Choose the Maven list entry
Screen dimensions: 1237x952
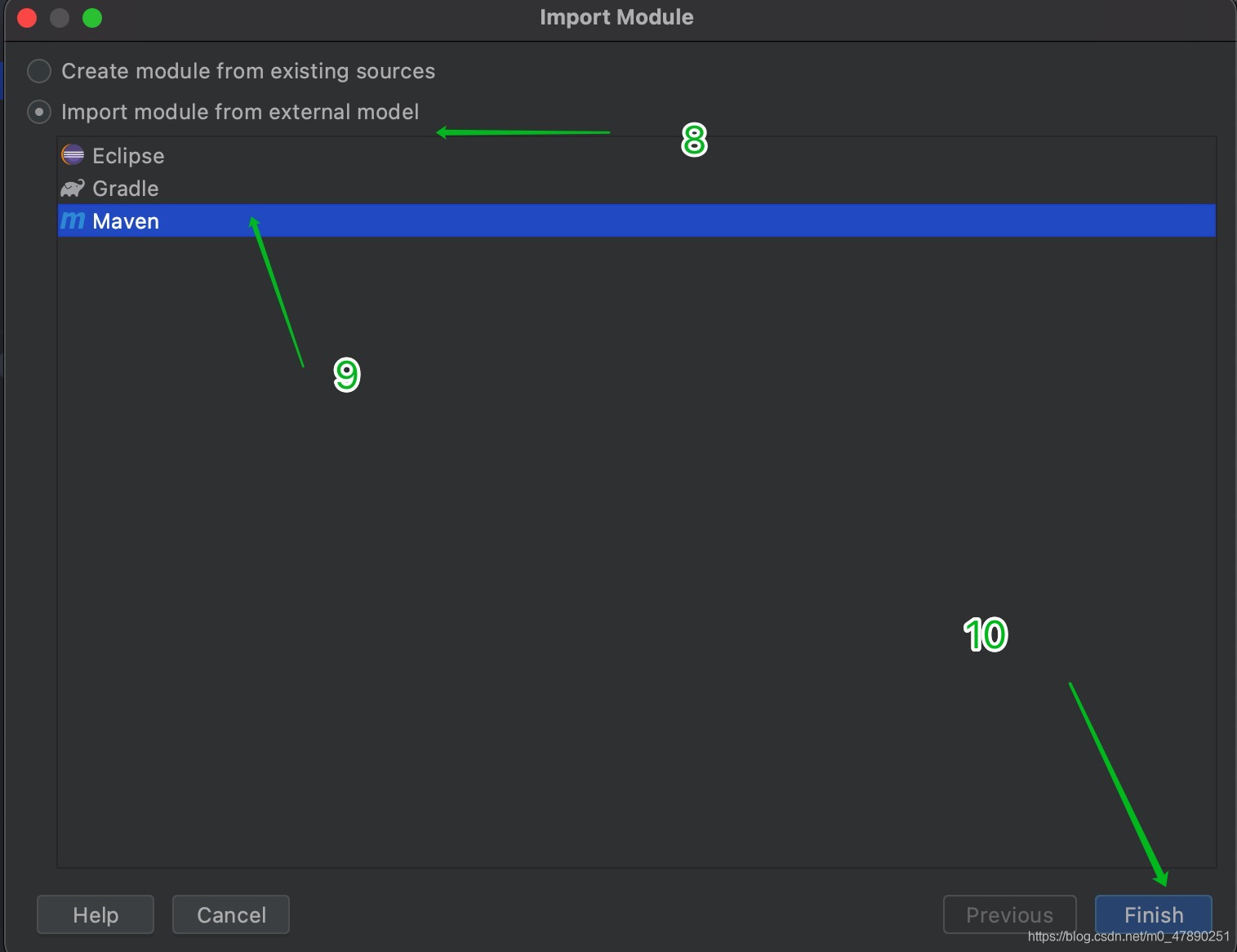(637, 220)
